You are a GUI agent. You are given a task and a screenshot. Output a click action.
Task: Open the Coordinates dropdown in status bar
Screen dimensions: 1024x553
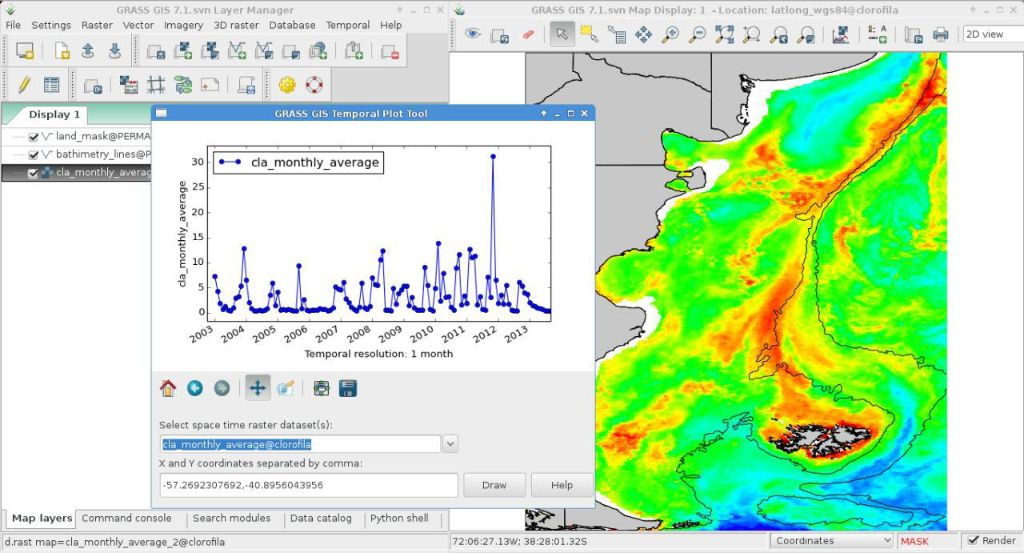tap(832, 541)
